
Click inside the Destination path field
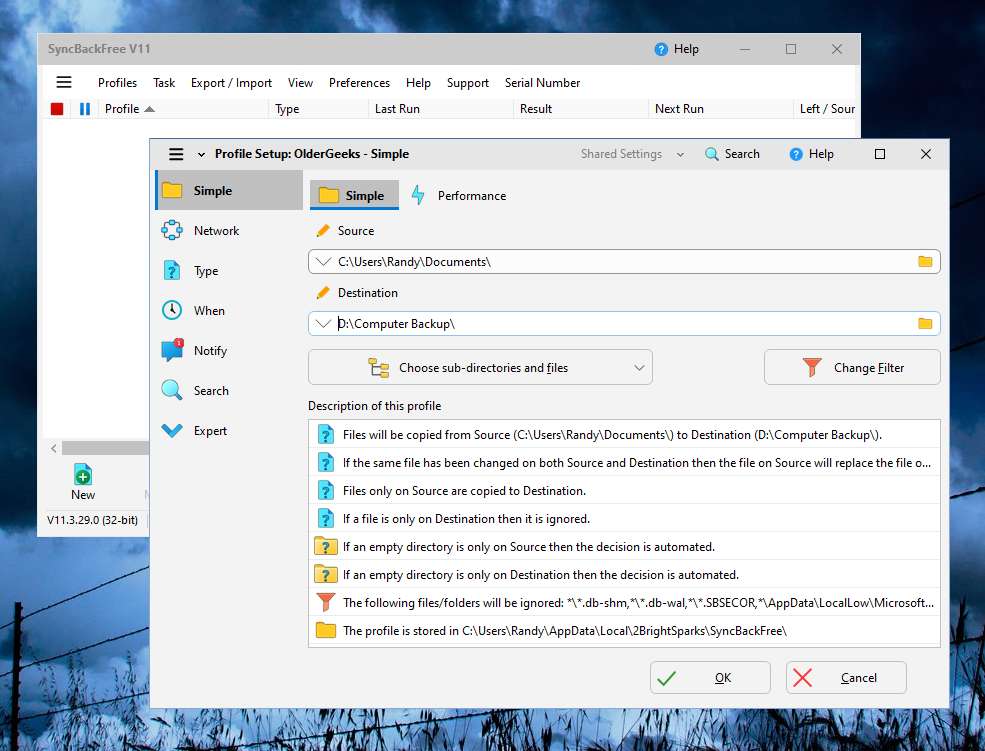(624, 323)
